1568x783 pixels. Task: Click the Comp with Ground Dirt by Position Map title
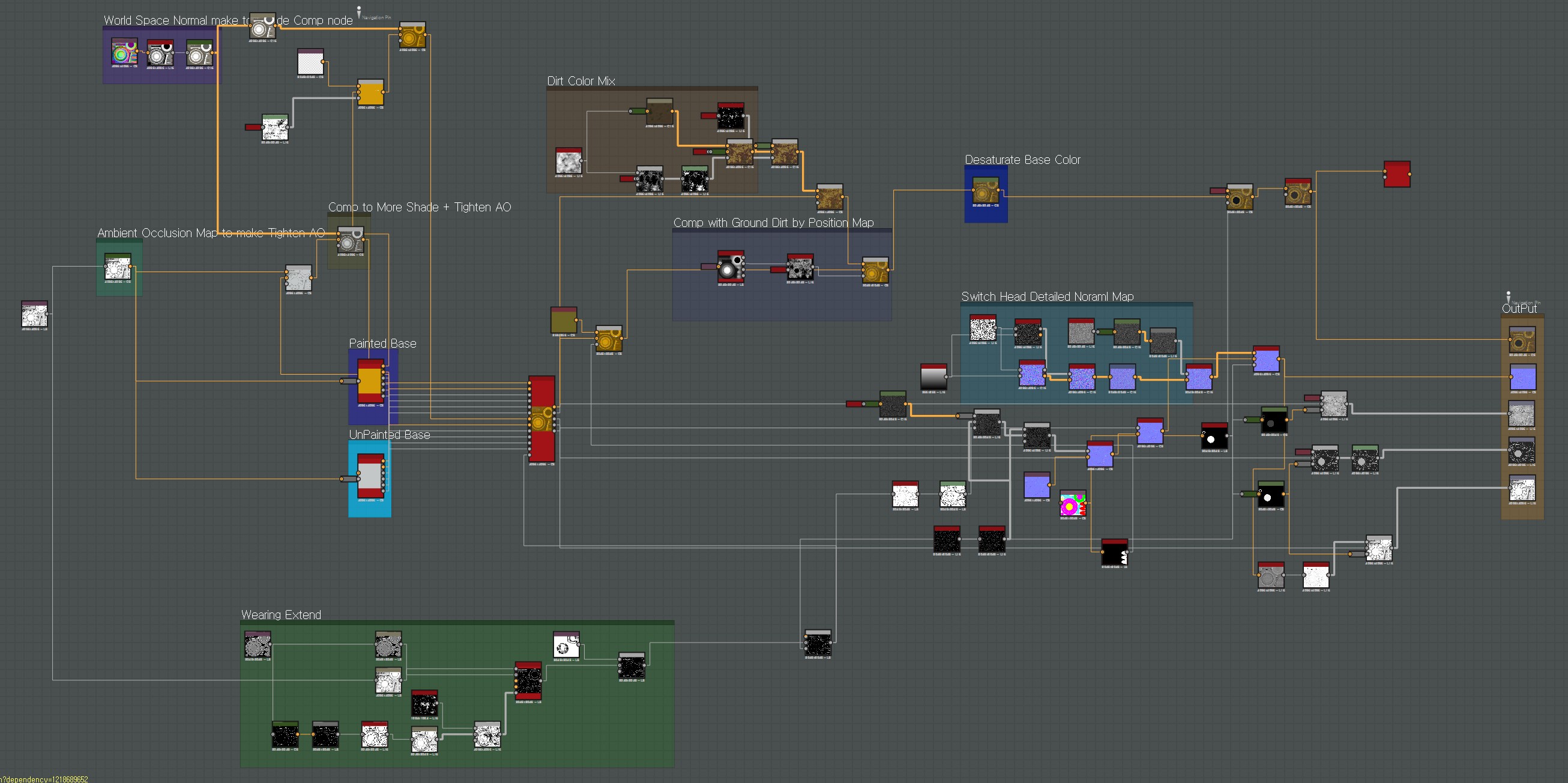coord(773,223)
